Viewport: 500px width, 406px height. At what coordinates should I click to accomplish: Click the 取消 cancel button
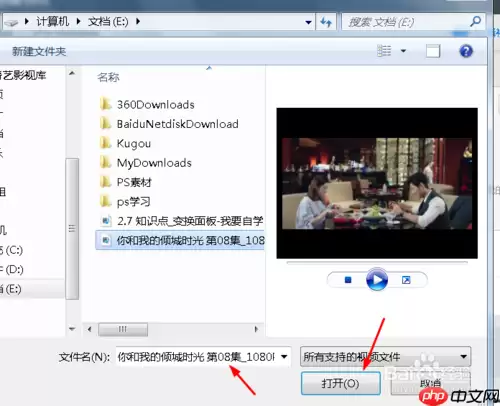(430, 383)
